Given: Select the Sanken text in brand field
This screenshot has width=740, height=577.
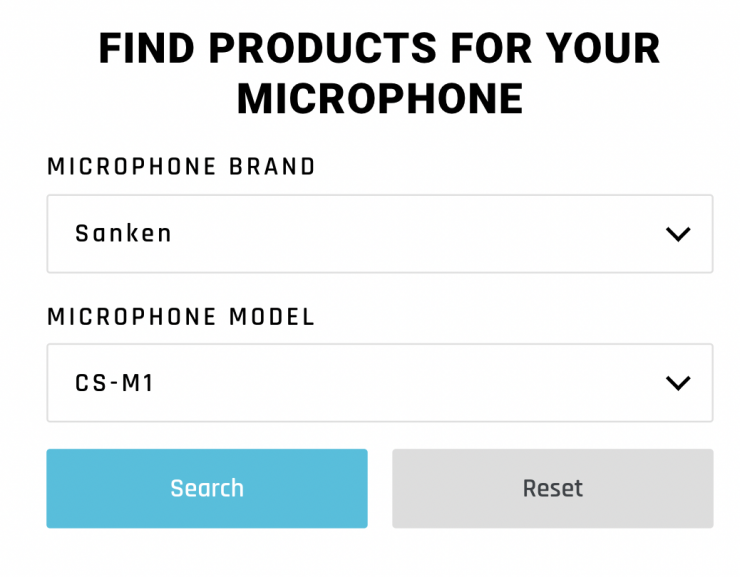Looking at the screenshot, I should click(124, 234).
